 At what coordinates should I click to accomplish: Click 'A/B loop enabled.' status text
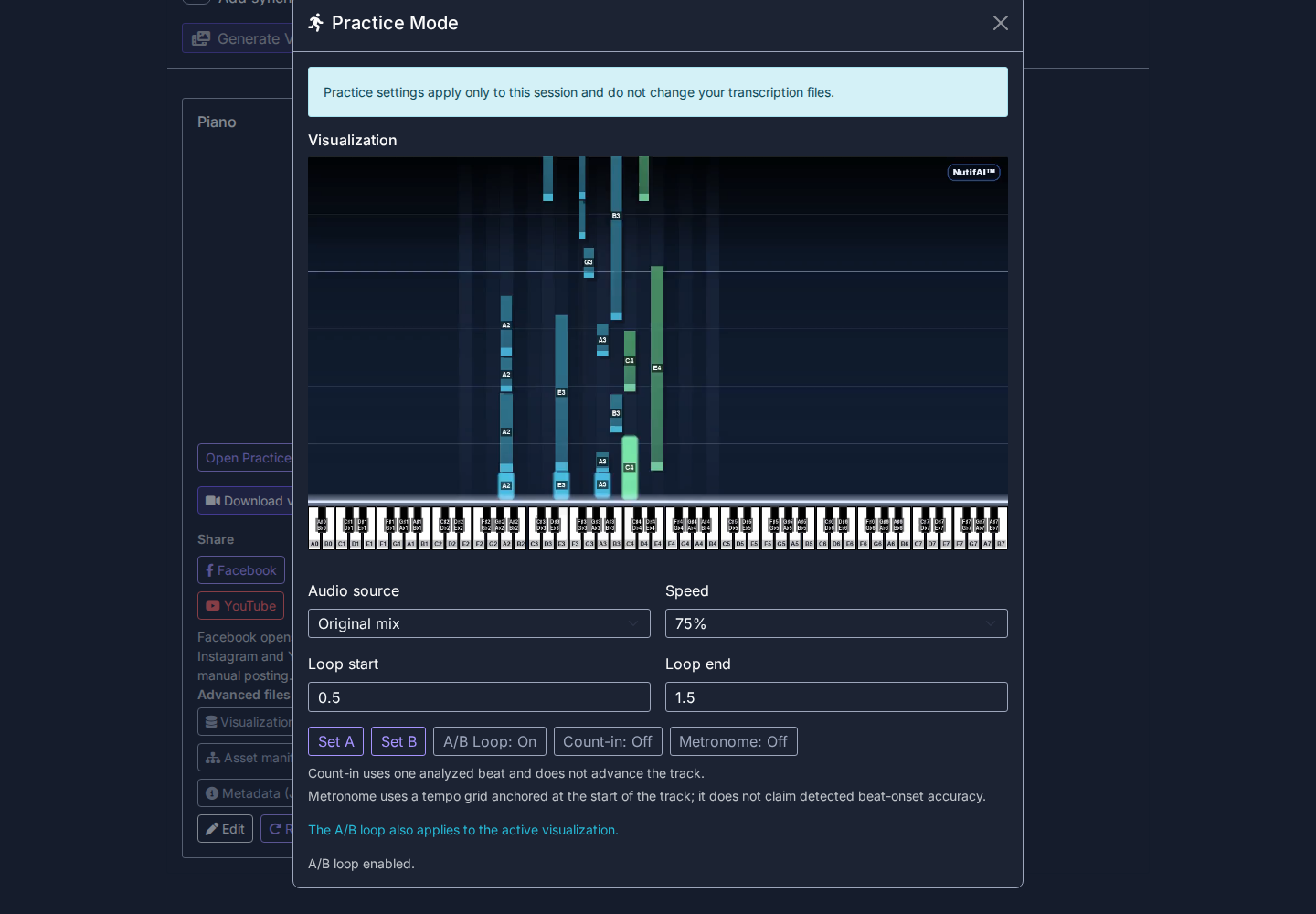coord(361,864)
